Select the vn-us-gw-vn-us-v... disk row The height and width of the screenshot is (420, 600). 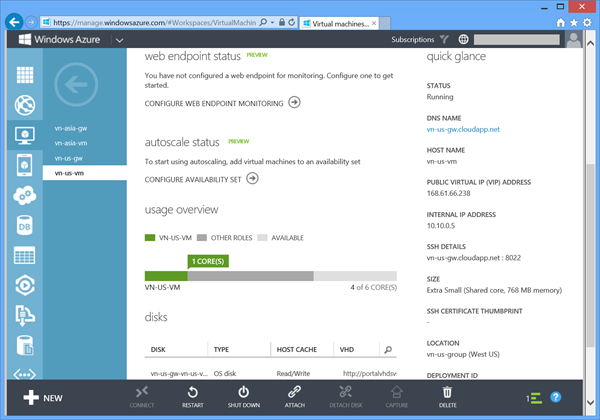[x=271, y=373]
